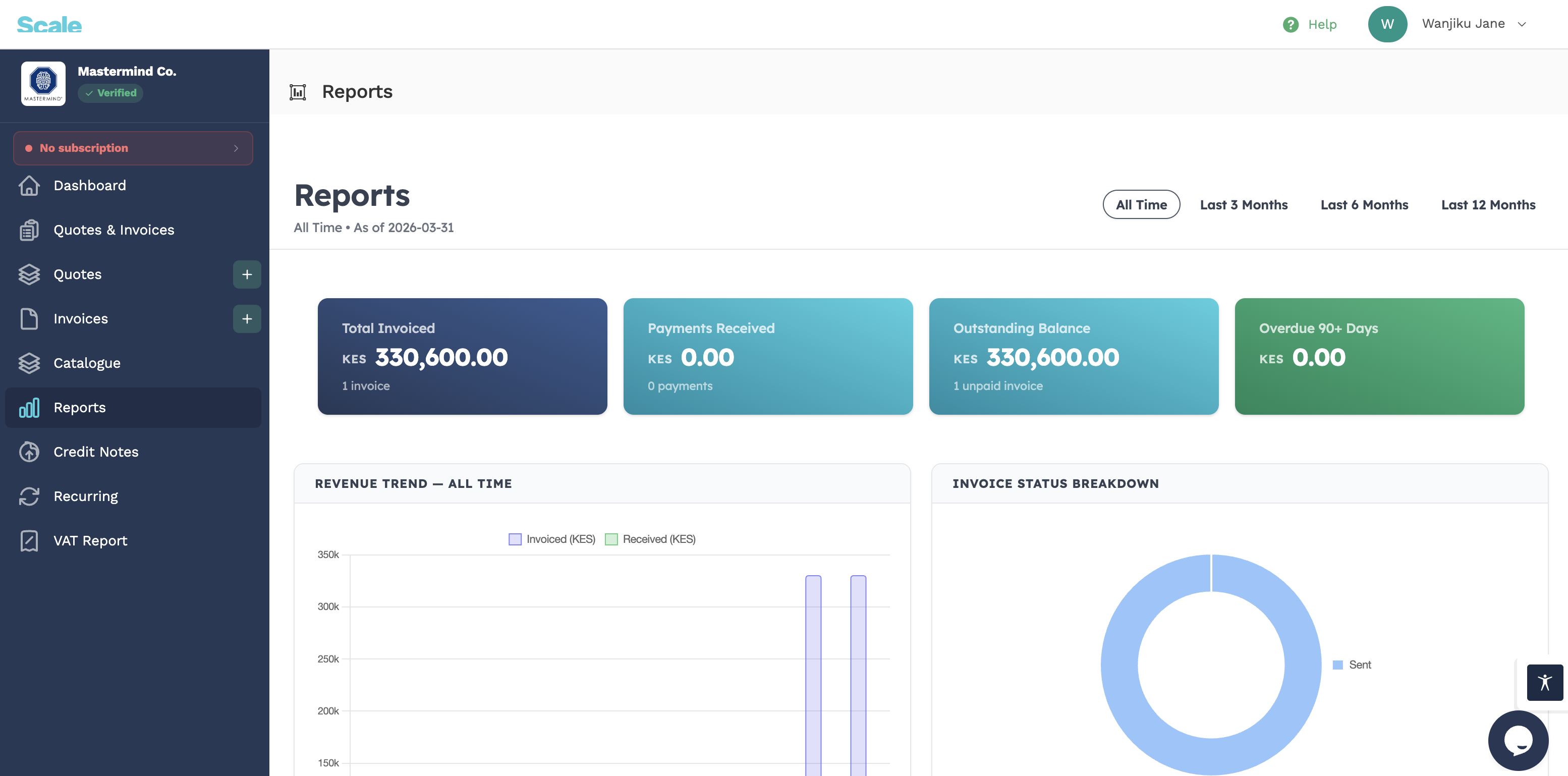The width and height of the screenshot is (1568, 776).
Task: Add a new quote with plus icon
Action: tap(247, 274)
